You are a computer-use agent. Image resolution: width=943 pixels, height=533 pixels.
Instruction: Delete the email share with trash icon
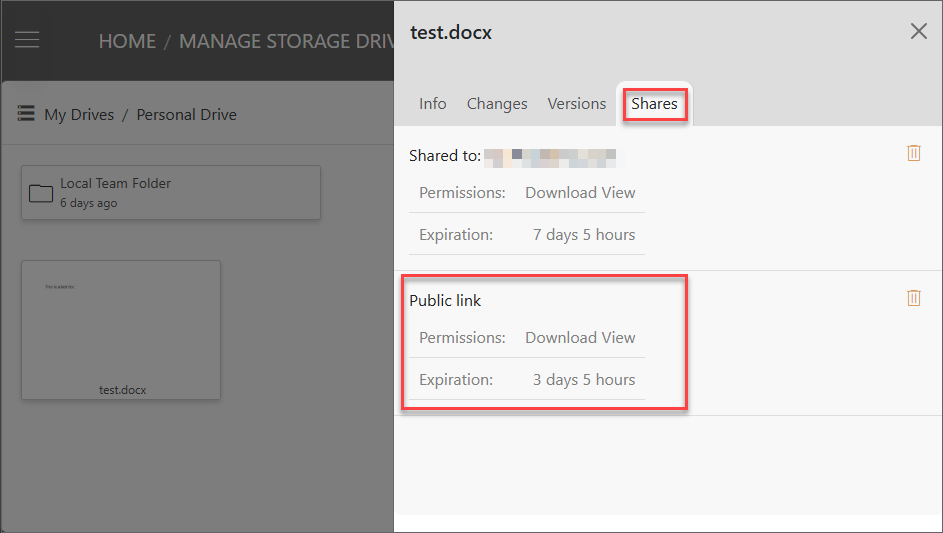click(x=914, y=153)
